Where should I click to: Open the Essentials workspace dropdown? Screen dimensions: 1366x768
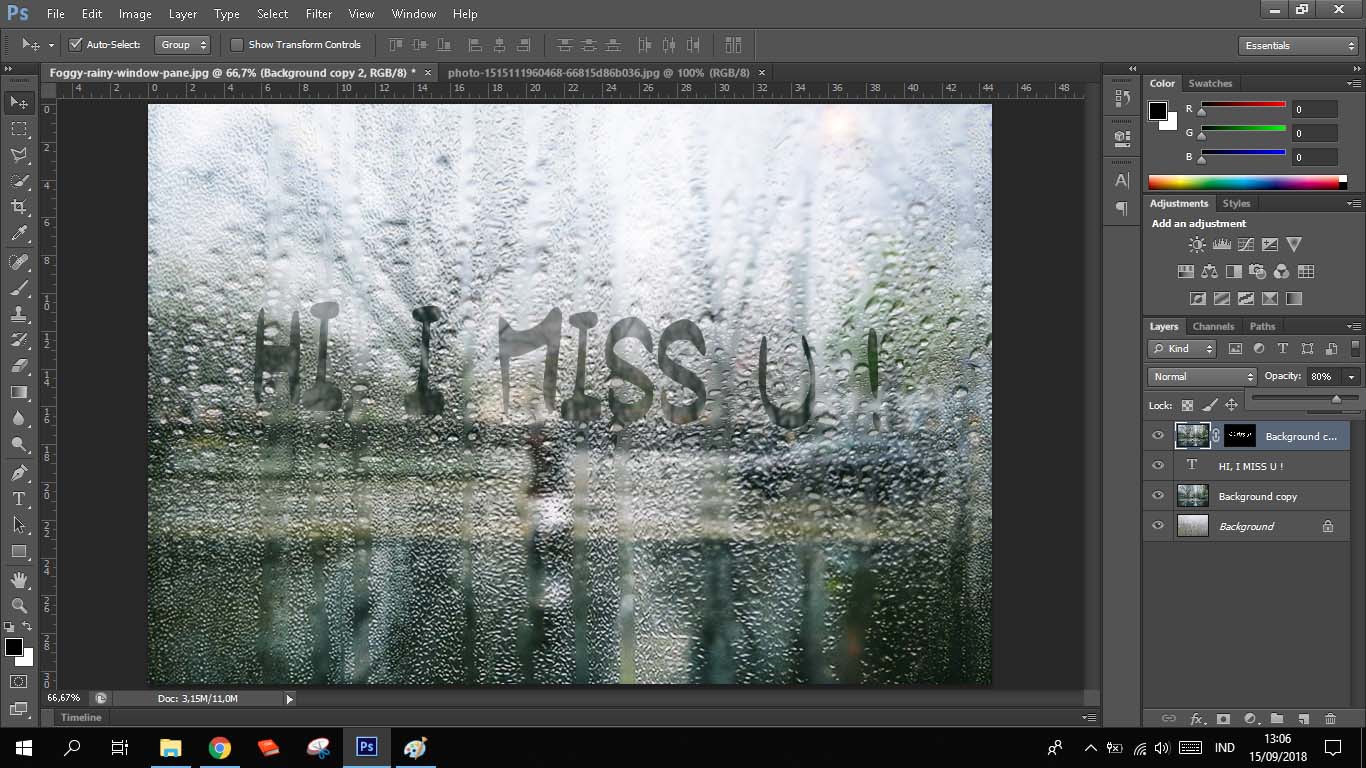pyautogui.click(x=1297, y=46)
